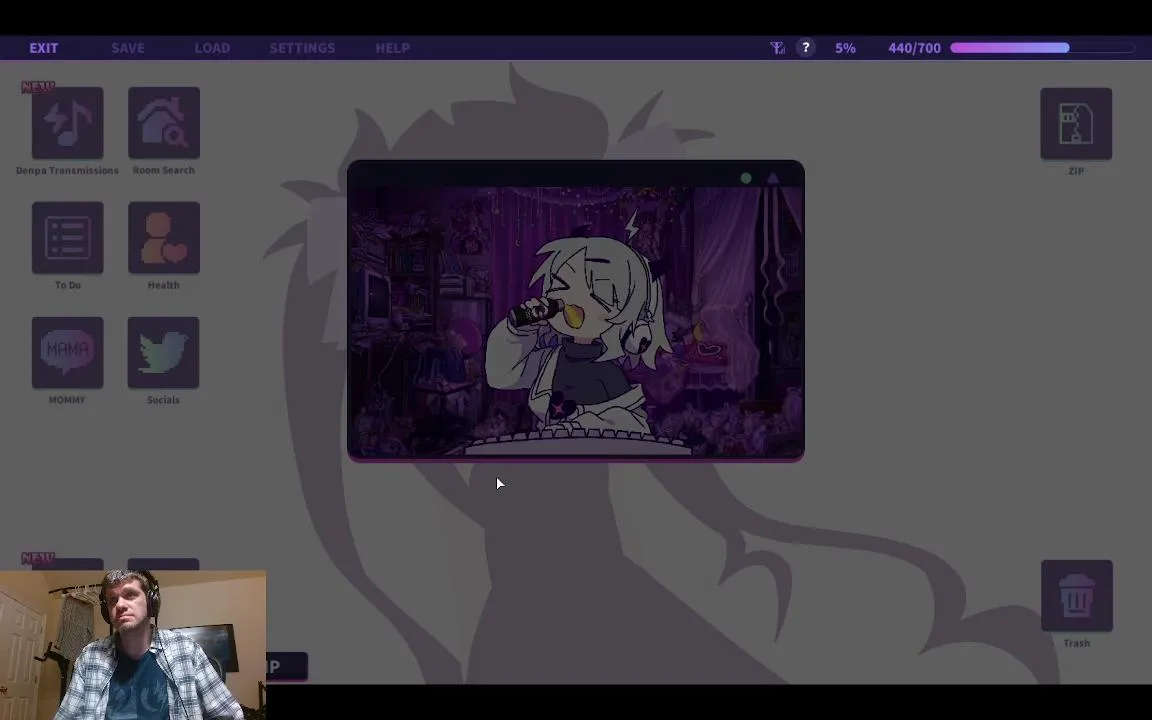Click the signal antenna icon in top bar
The image size is (1152, 720).
coord(777,48)
